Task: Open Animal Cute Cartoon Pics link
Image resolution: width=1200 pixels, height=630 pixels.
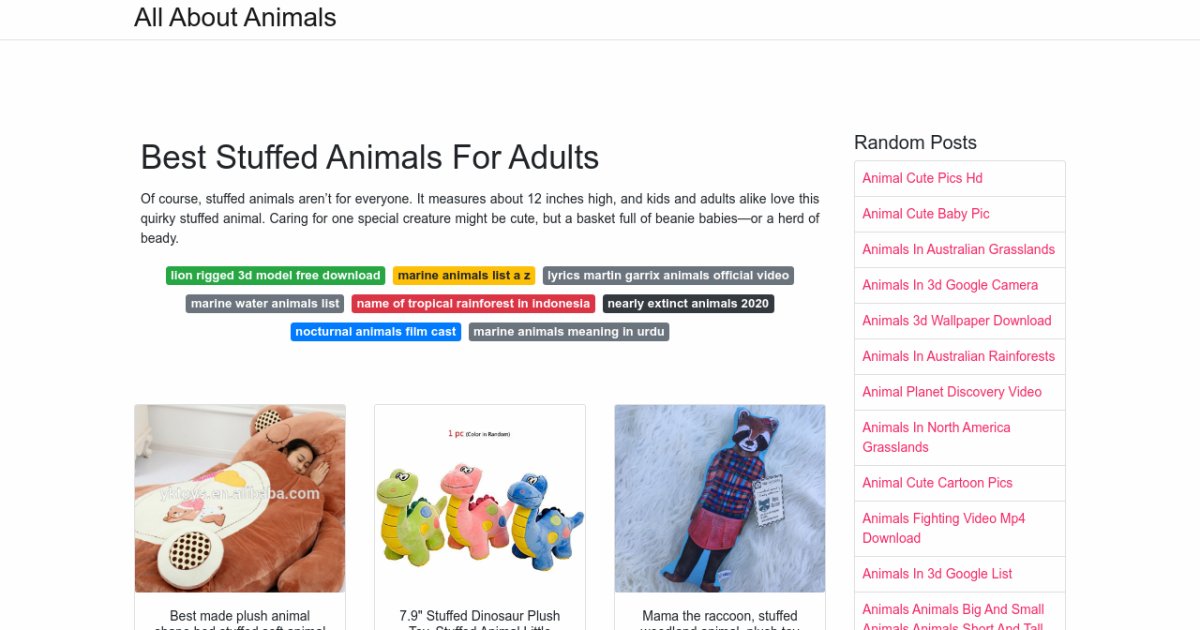Action: pyautogui.click(x=937, y=483)
